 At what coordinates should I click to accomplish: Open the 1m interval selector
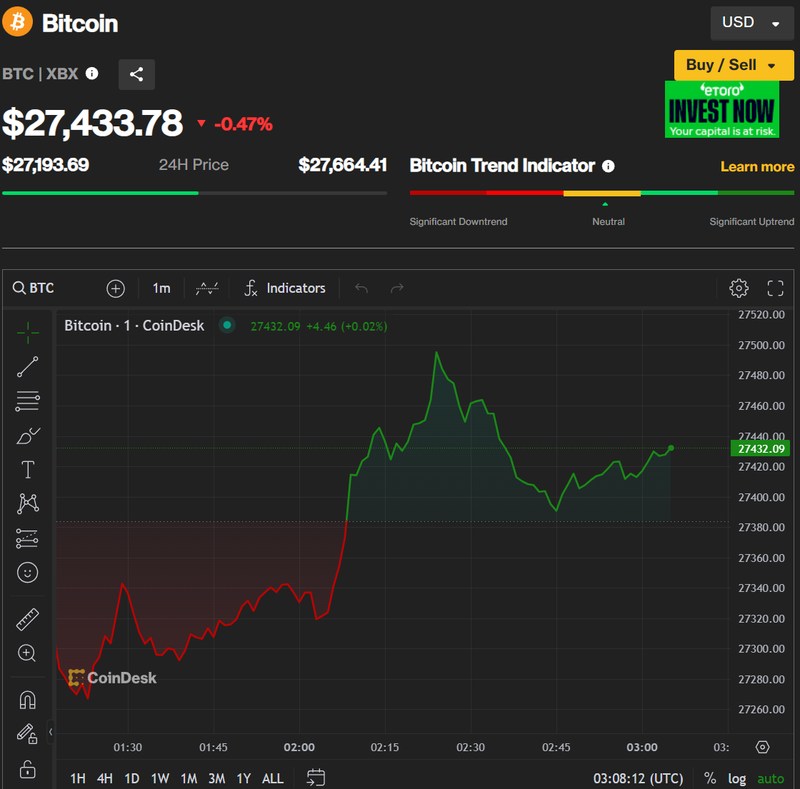[161, 288]
